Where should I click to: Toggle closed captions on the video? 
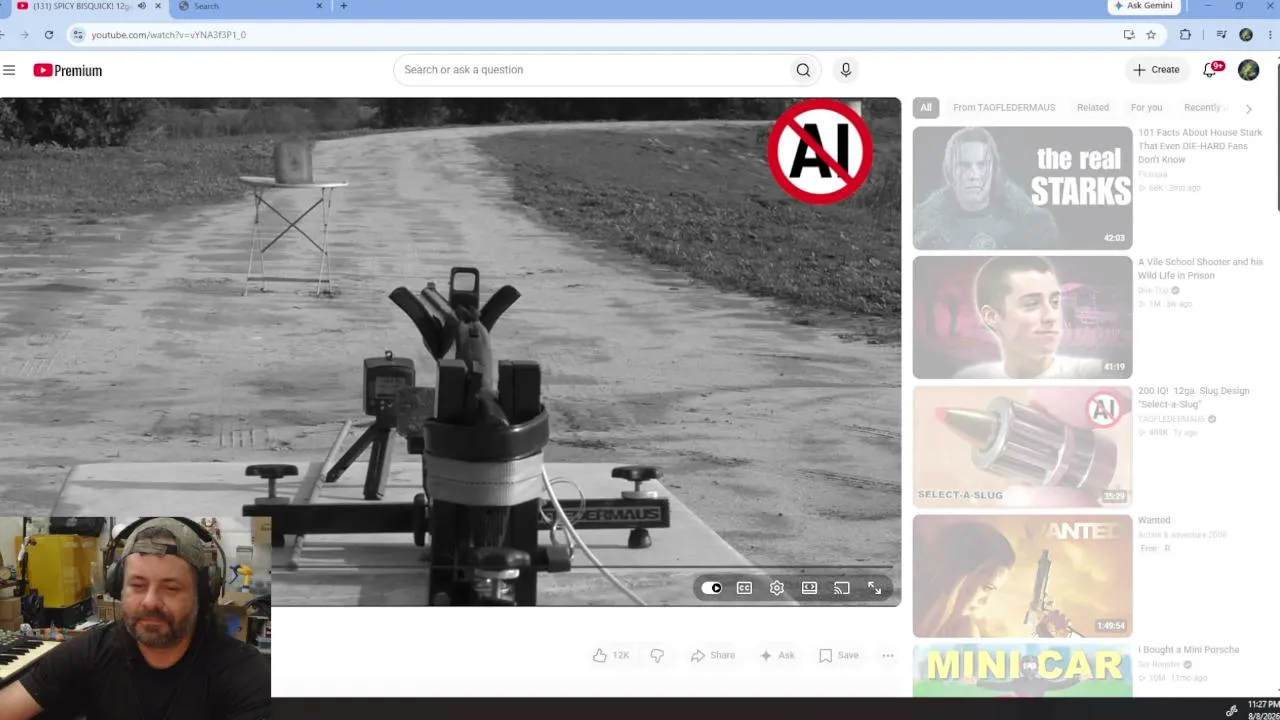tap(744, 588)
